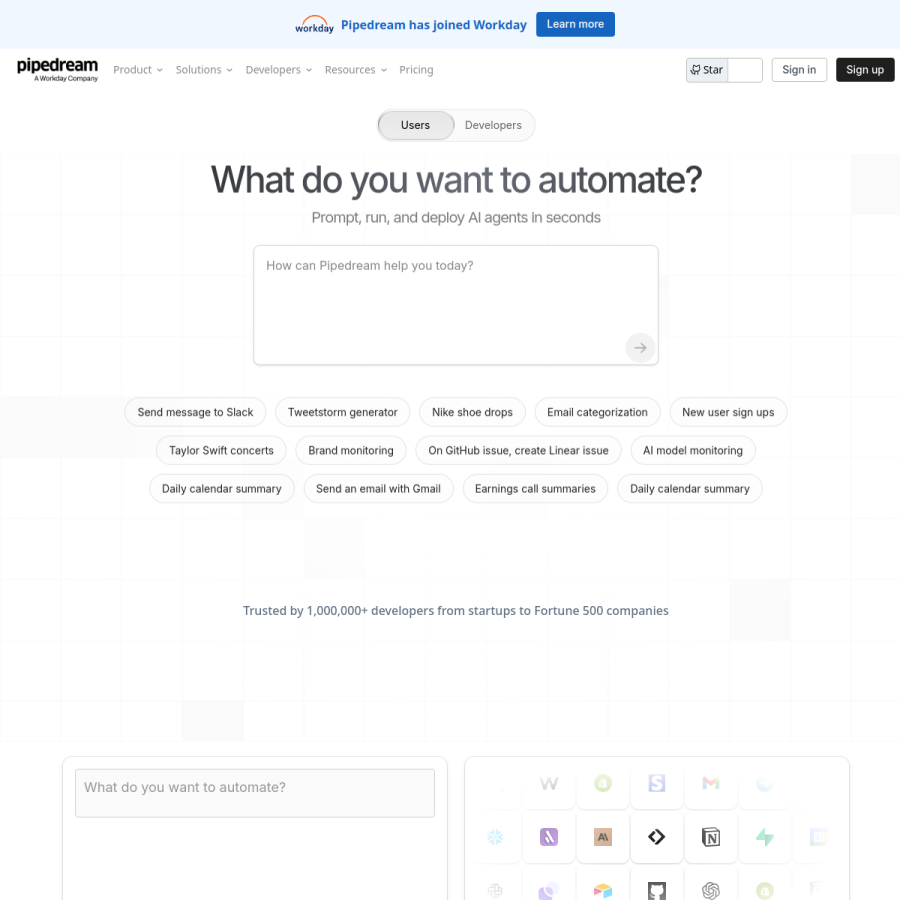Viewport: 900px width, 900px height.
Task: Choose the AI model monitoring suggestion
Action: pyautogui.click(x=693, y=451)
